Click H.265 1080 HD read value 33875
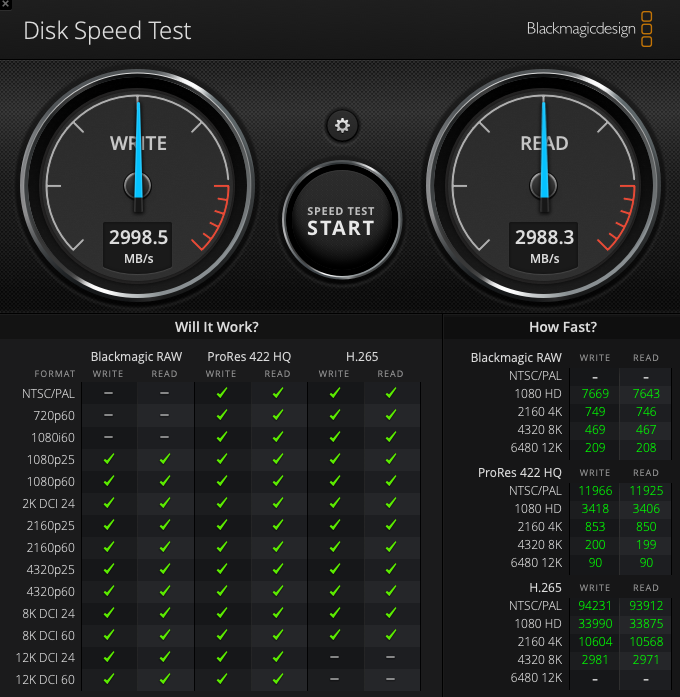680x697 pixels. (646, 624)
